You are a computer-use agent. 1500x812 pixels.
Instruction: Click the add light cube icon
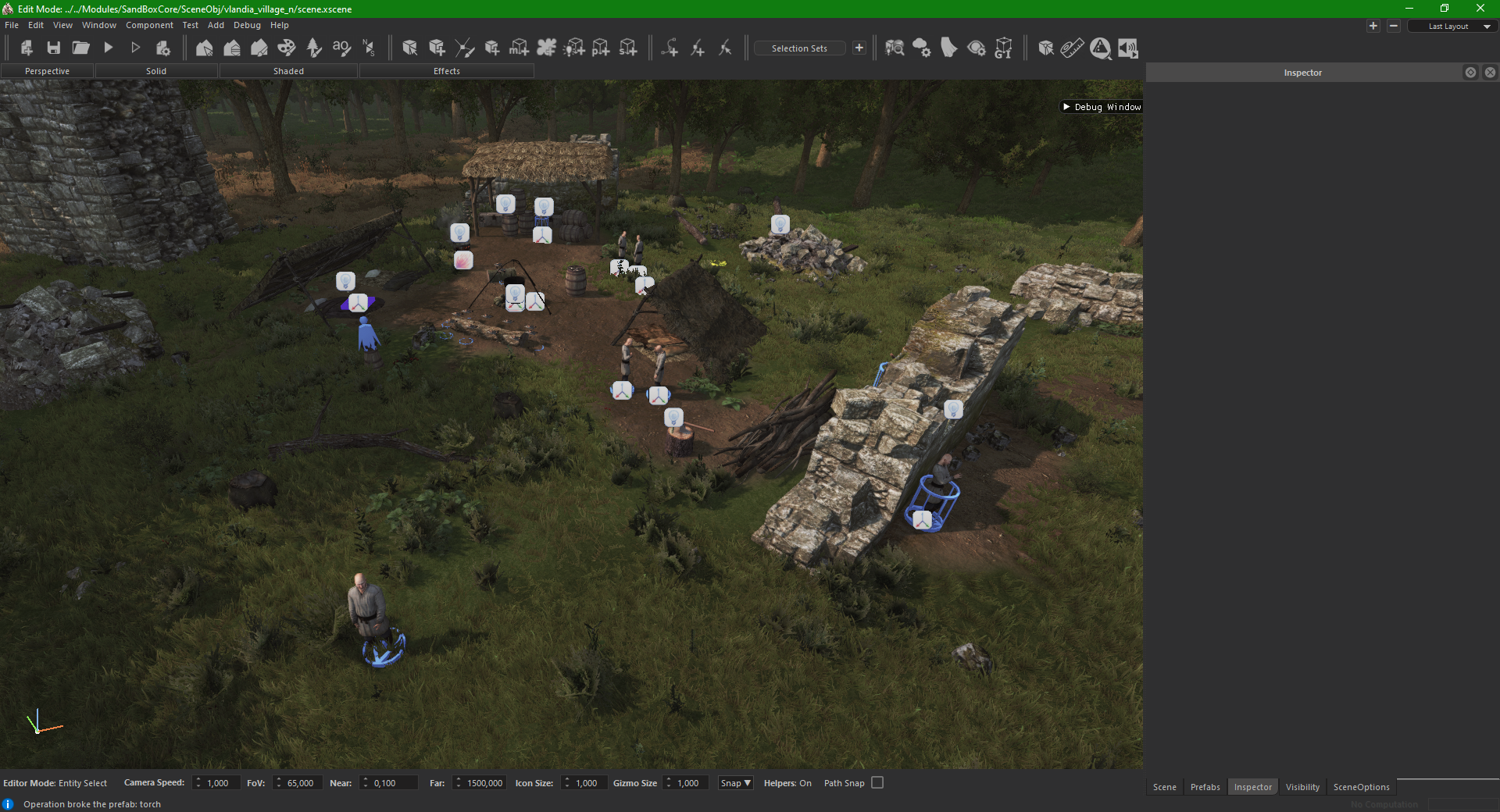[x=573, y=48]
